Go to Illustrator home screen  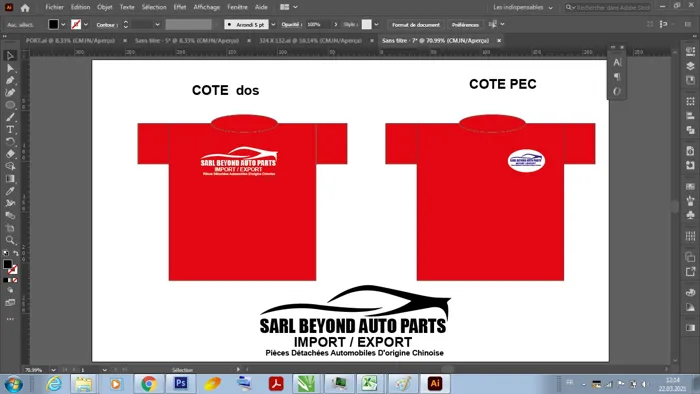tap(25, 8)
